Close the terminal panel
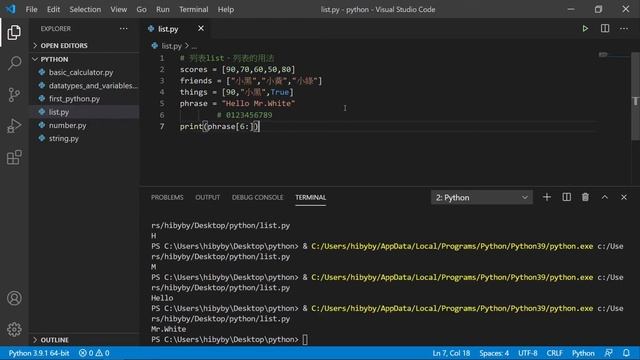 tap(624, 197)
